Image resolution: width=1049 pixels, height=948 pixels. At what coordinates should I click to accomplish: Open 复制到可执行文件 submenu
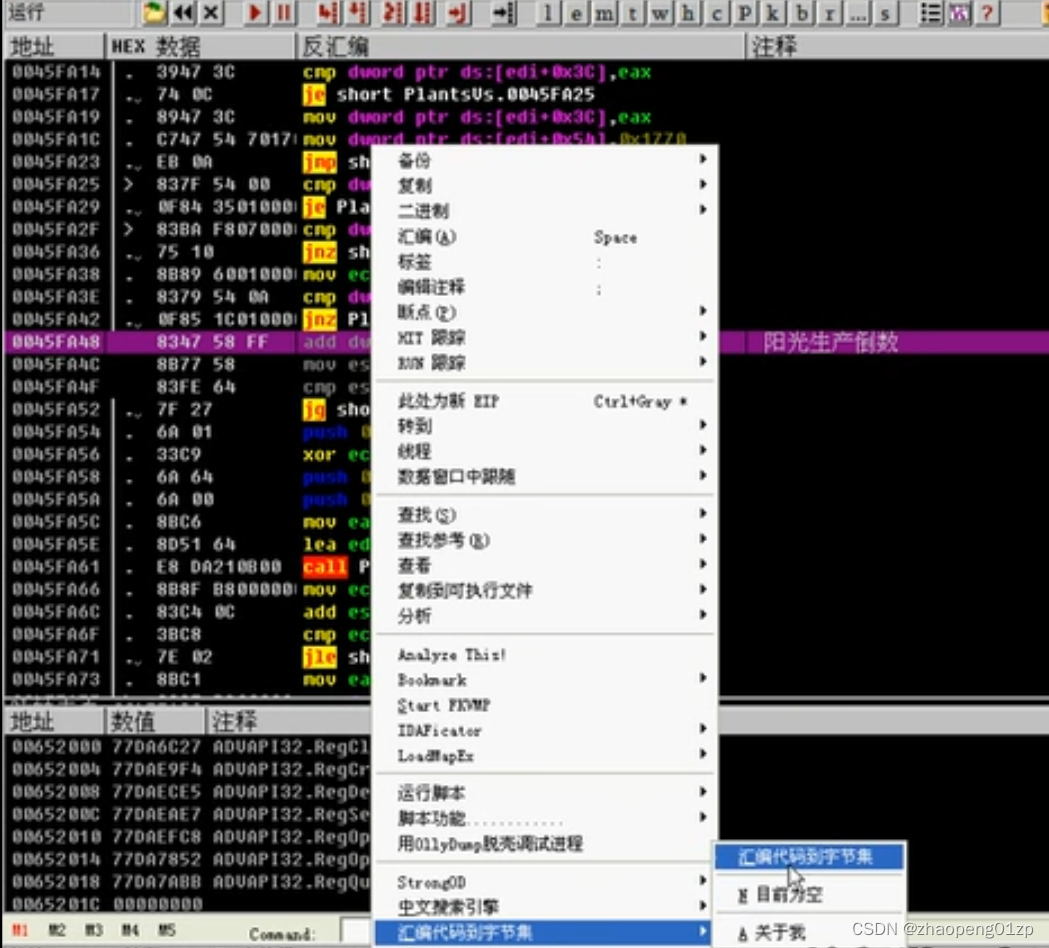(x=545, y=590)
